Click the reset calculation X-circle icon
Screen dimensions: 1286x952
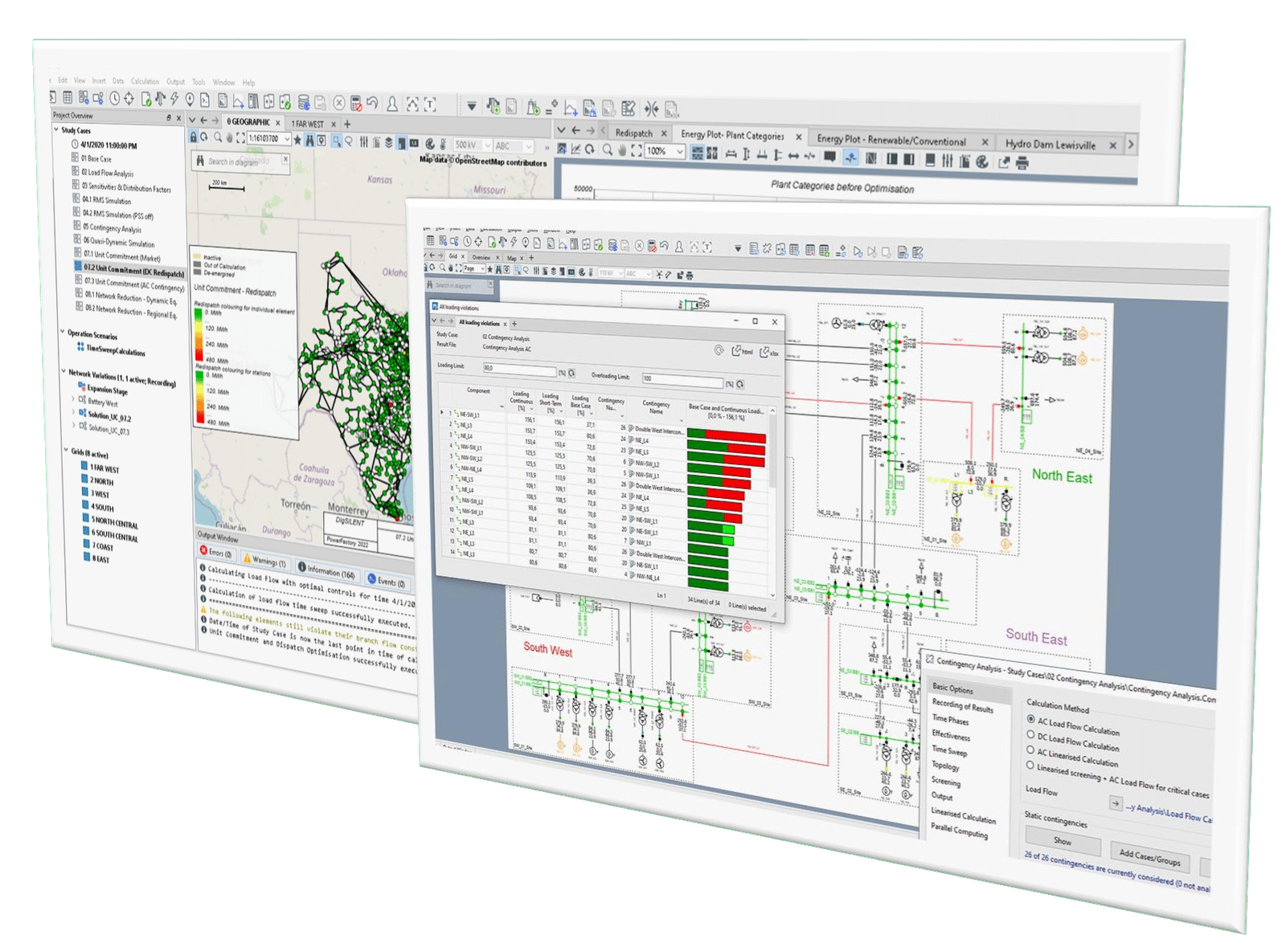(x=339, y=103)
